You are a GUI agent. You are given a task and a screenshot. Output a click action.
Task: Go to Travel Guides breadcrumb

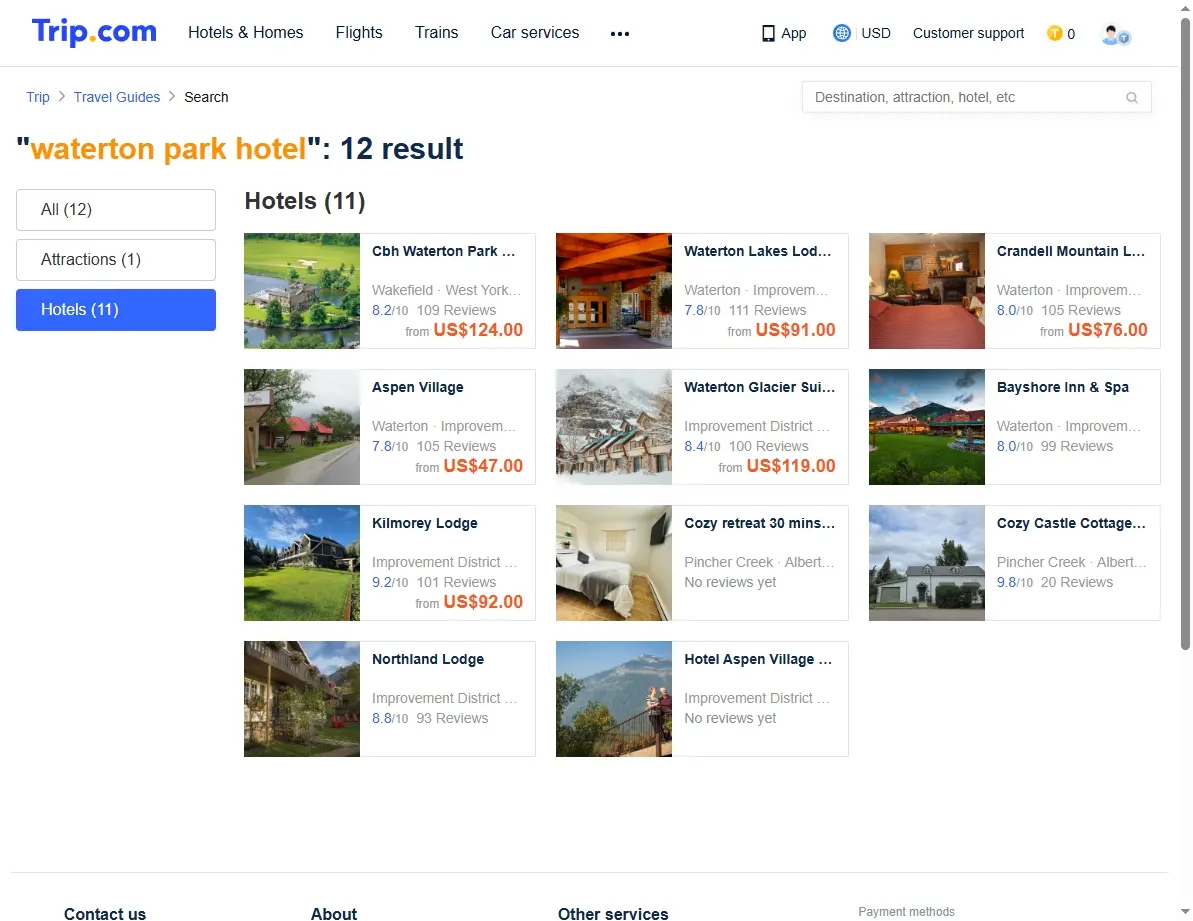point(117,97)
